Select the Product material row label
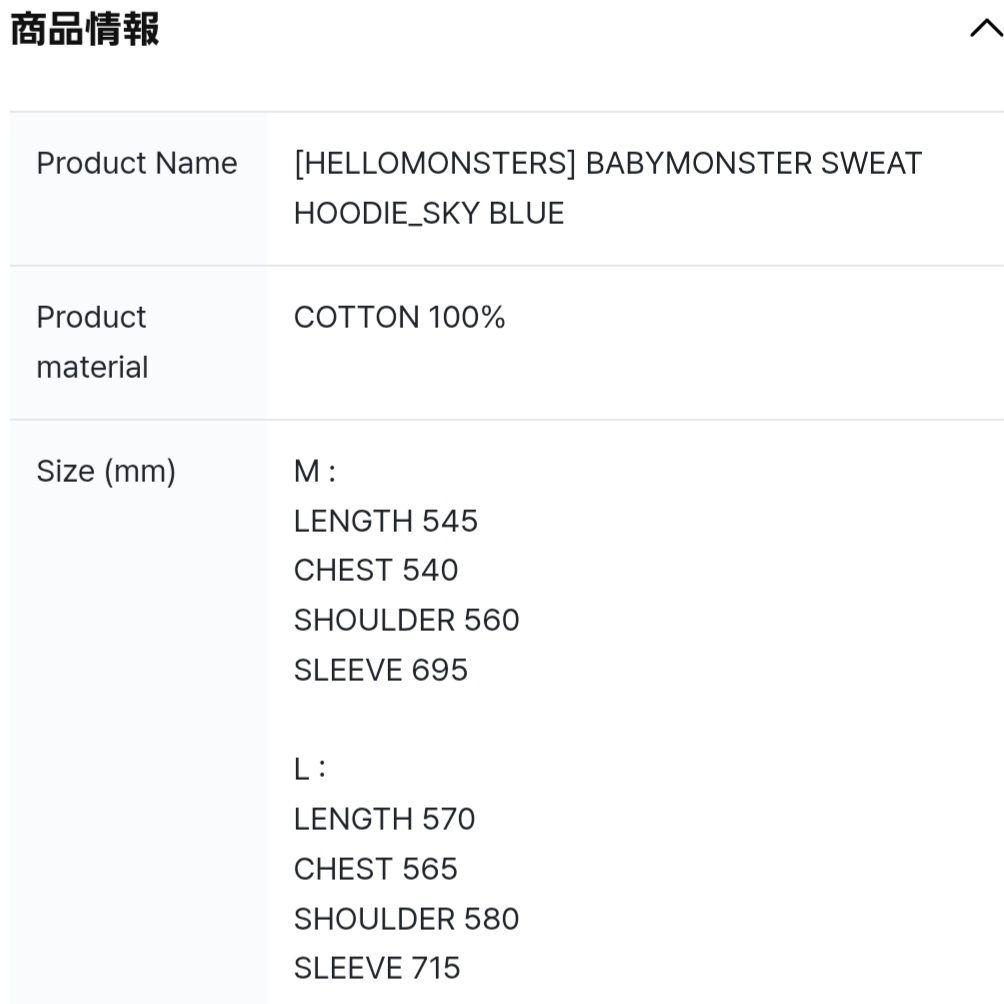This screenshot has height=1004, width=1004. tap(91, 341)
